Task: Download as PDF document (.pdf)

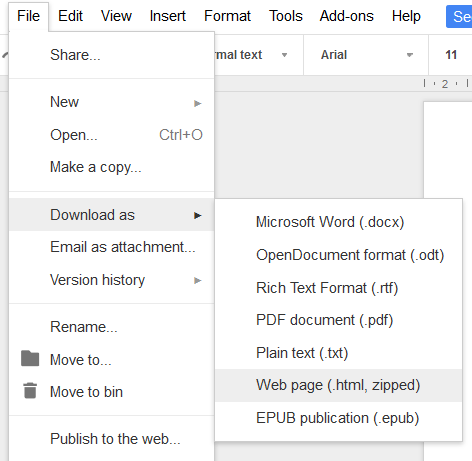Action: [339, 320]
